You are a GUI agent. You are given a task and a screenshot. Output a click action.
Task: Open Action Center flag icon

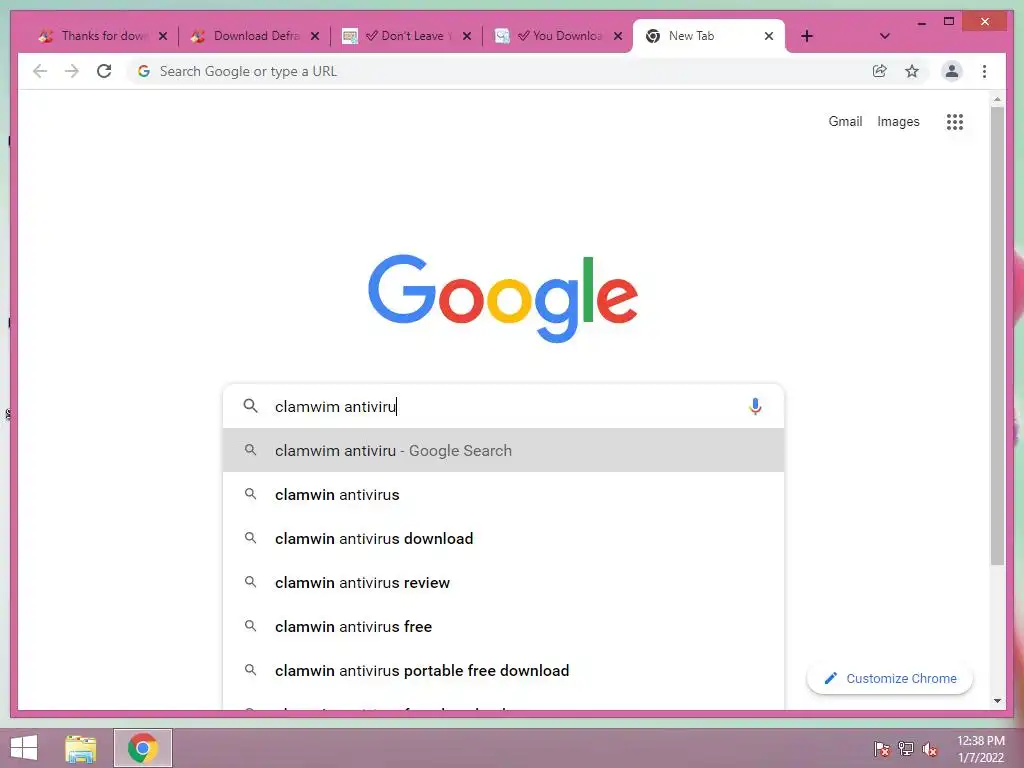click(x=882, y=749)
